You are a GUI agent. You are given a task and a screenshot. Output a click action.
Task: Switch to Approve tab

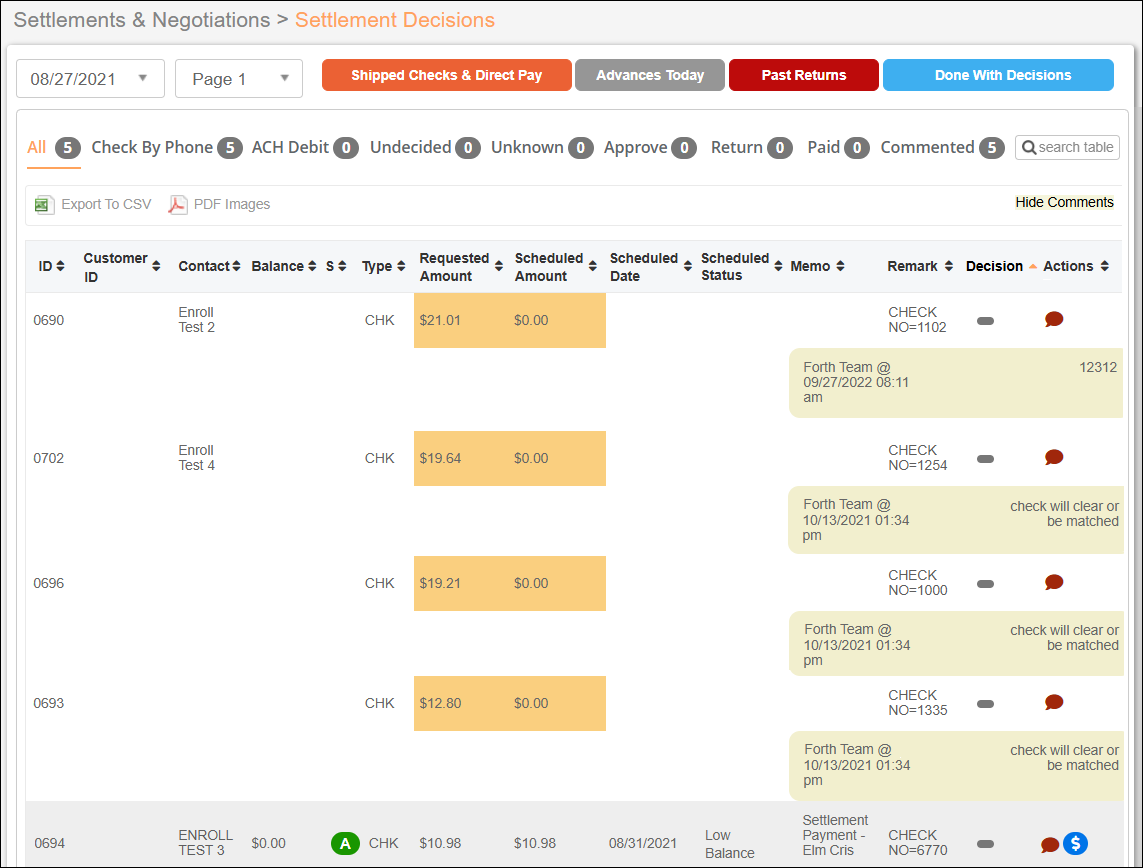(650, 147)
